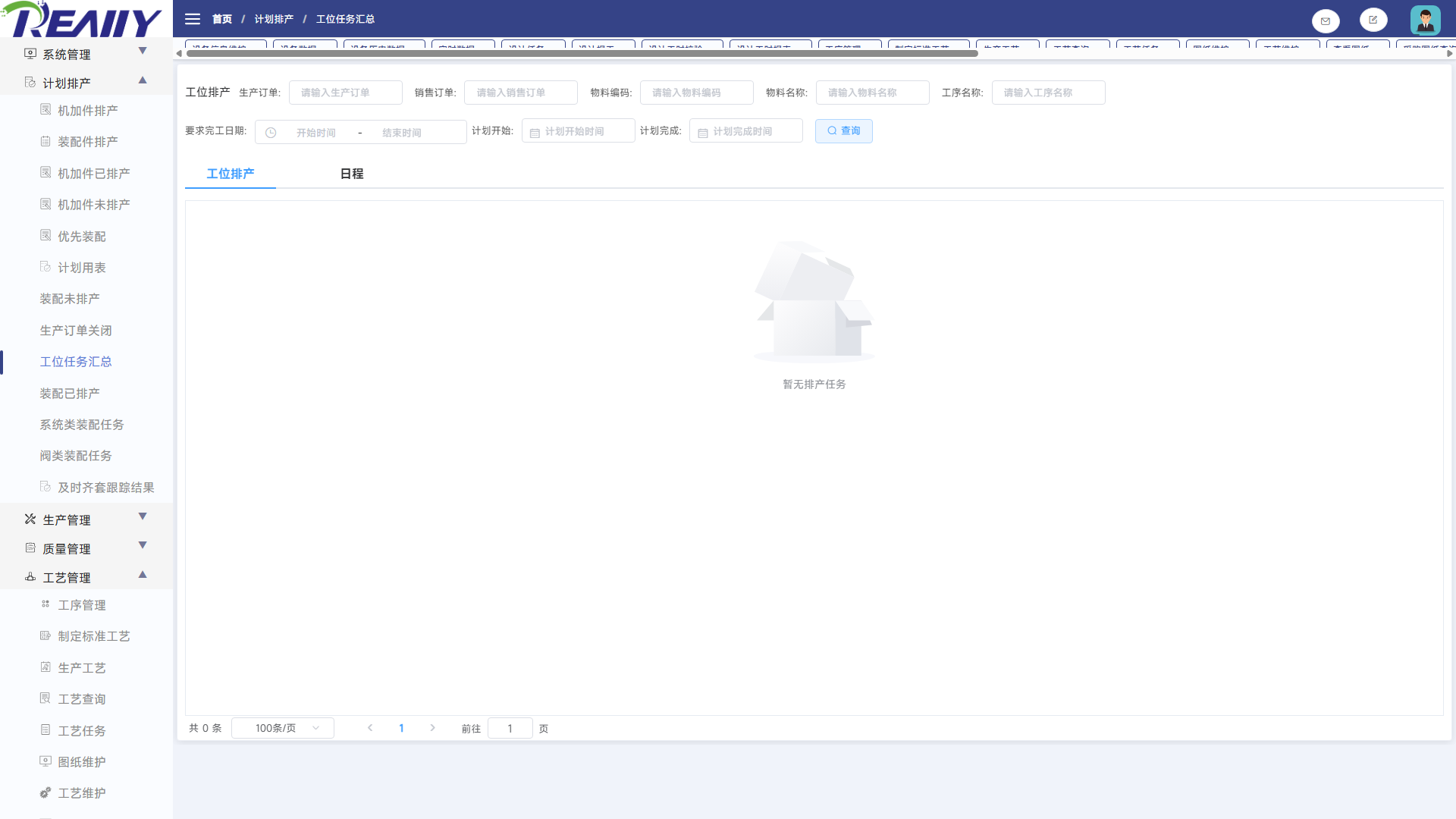Click the 工艺任务 menu icon
This screenshot has height=819, width=1456.
tap(45, 730)
